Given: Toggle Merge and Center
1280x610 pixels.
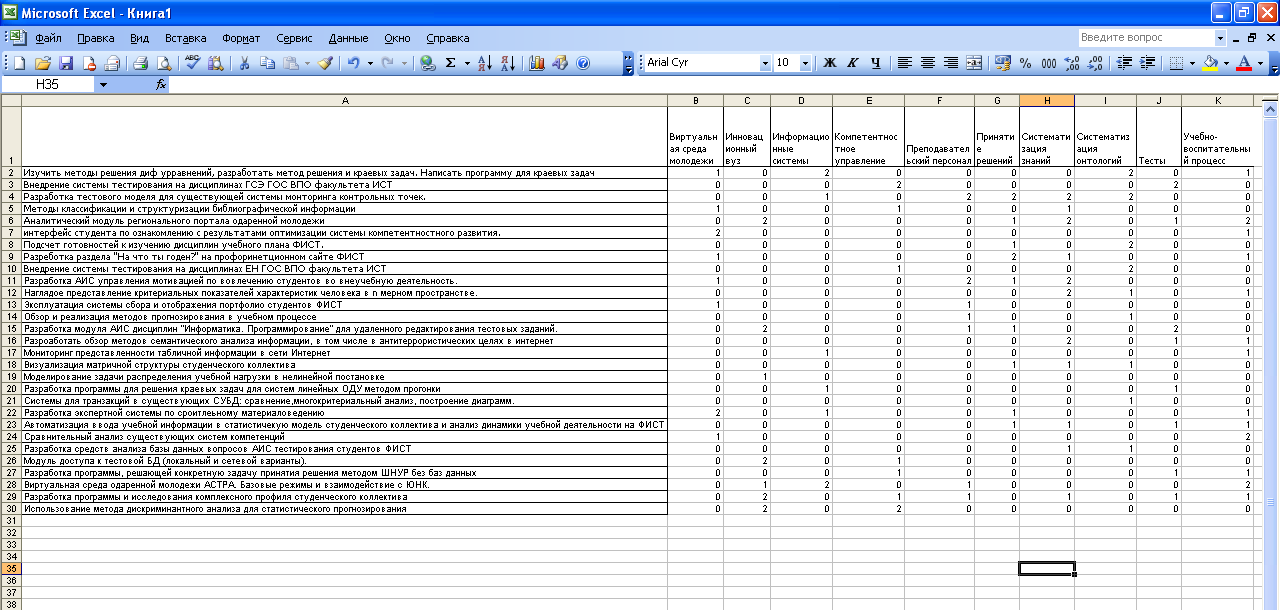Looking at the screenshot, I should (973, 62).
